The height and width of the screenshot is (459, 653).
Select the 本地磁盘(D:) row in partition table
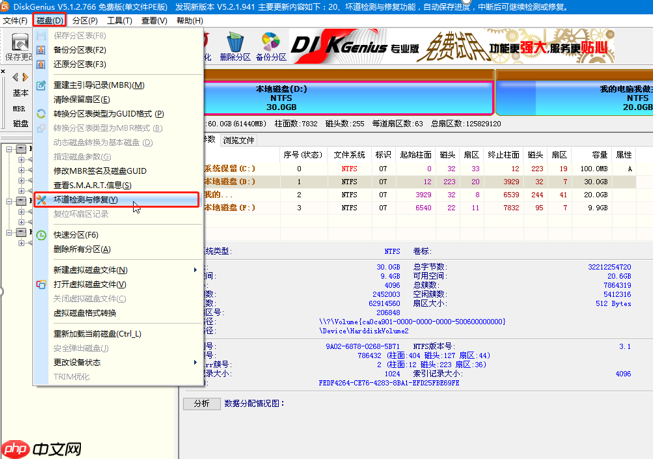pyautogui.click(x=420, y=182)
